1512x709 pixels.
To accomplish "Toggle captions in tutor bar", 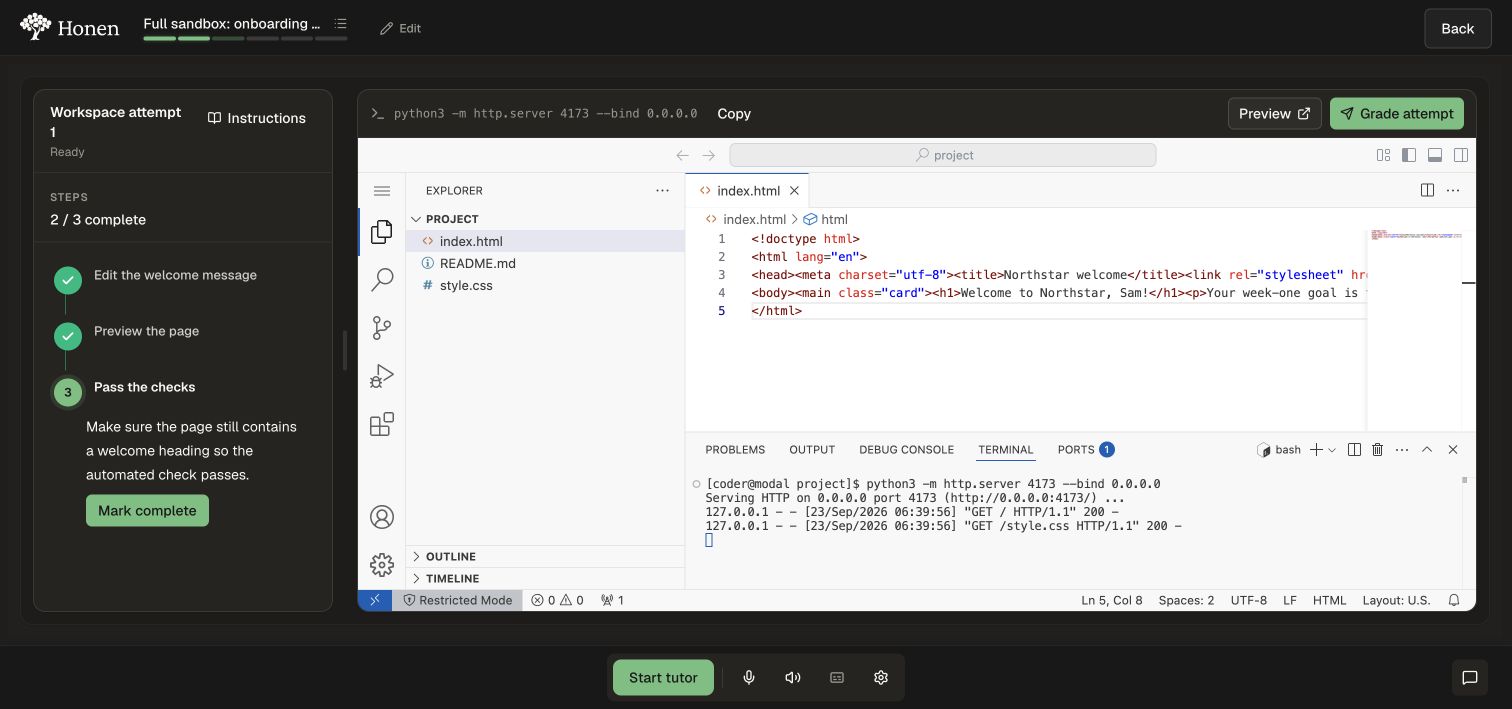I will click(837, 677).
